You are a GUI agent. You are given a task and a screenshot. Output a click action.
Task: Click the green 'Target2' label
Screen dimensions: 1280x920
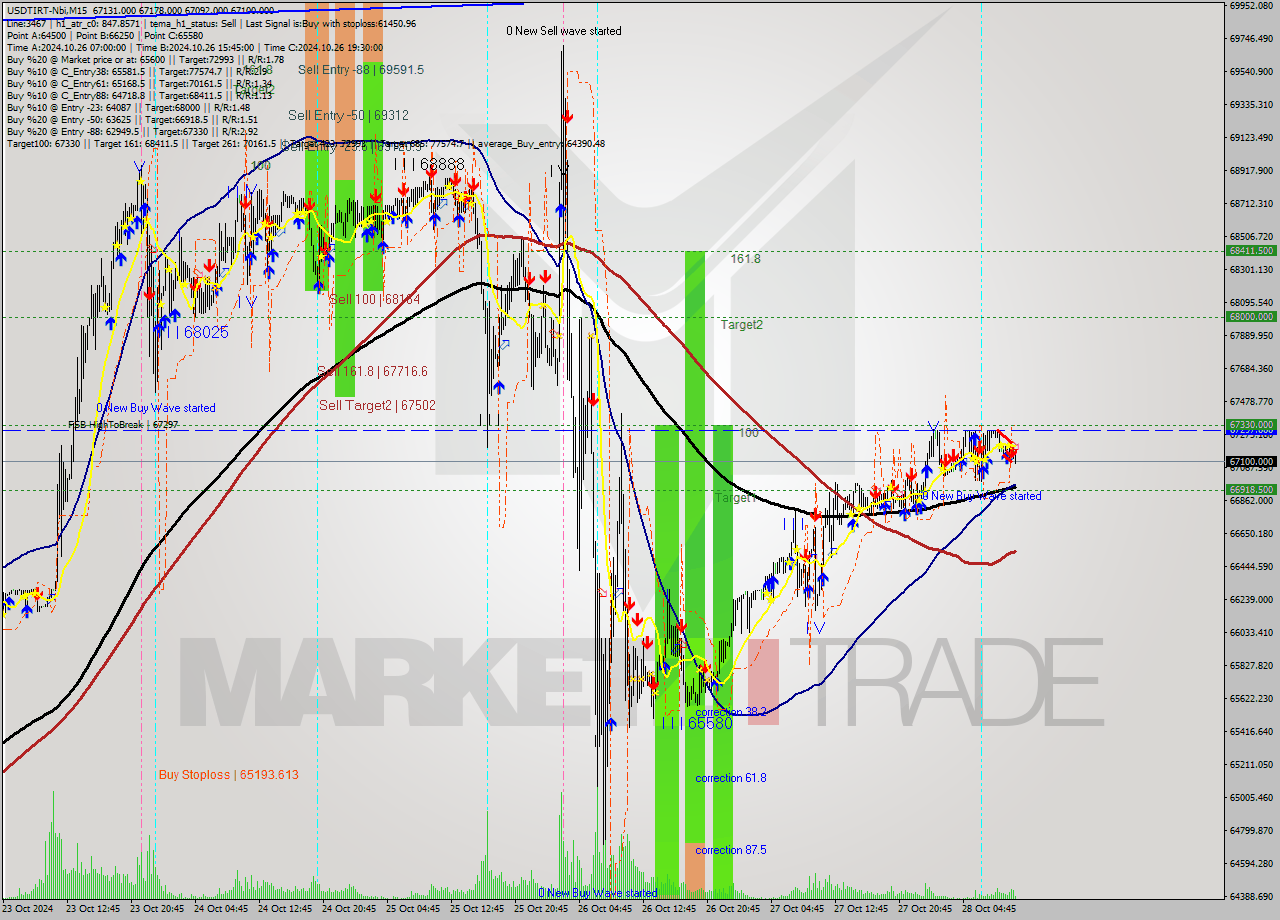[742, 324]
